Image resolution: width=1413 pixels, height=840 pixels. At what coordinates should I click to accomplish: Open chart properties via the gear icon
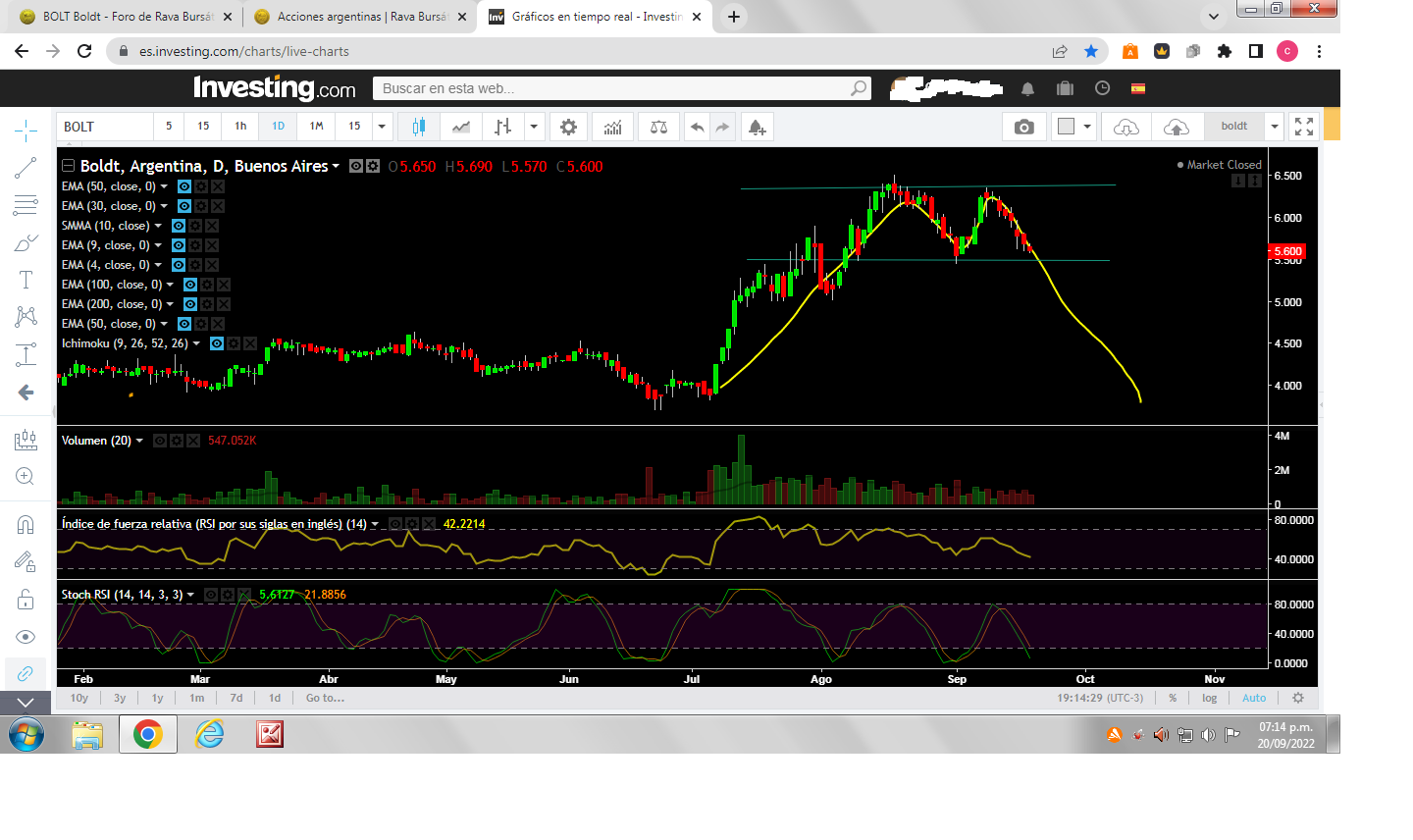point(568,127)
